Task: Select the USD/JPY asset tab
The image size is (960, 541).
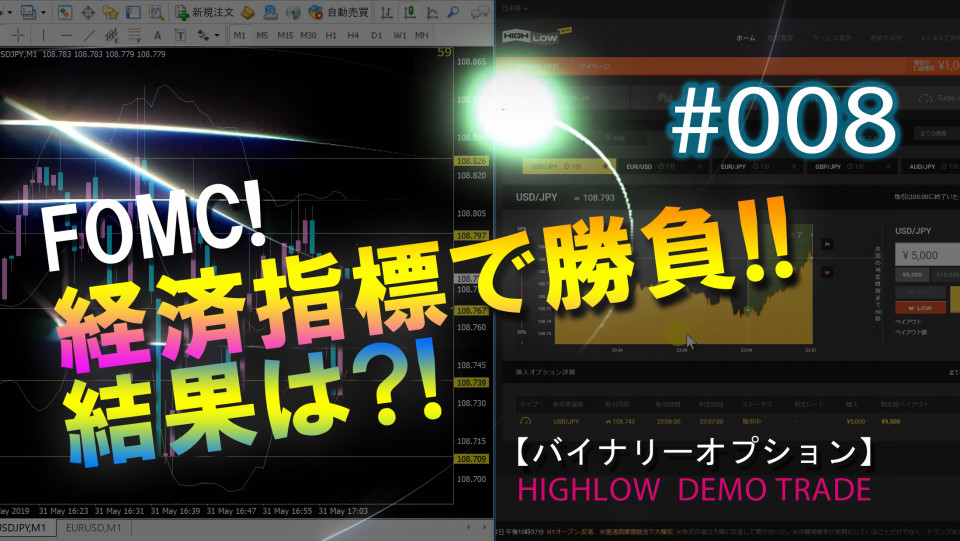Action: point(568,166)
